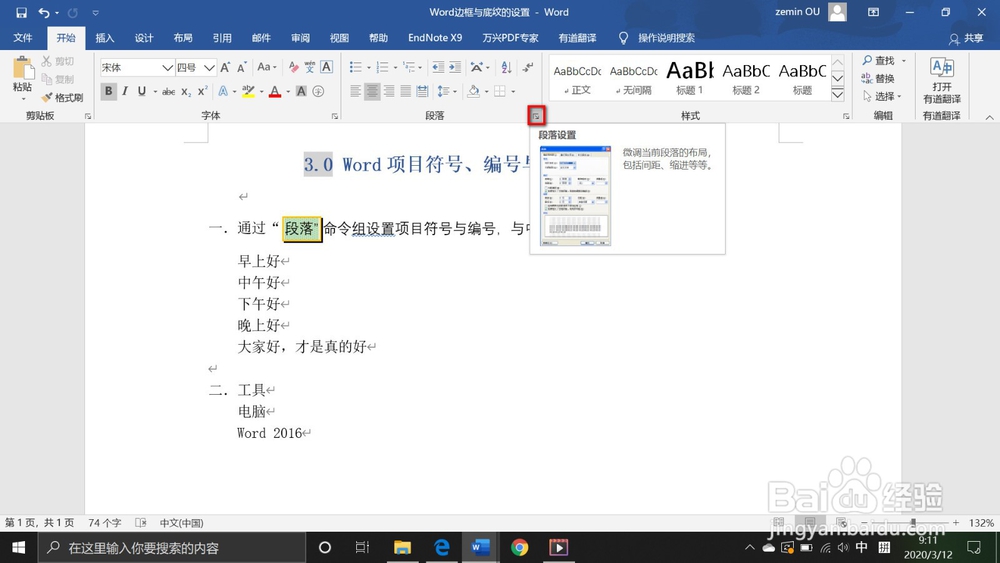Viewport: 1000px width, 563px height.
Task: Increase paragraph indent
Action: 455,67
